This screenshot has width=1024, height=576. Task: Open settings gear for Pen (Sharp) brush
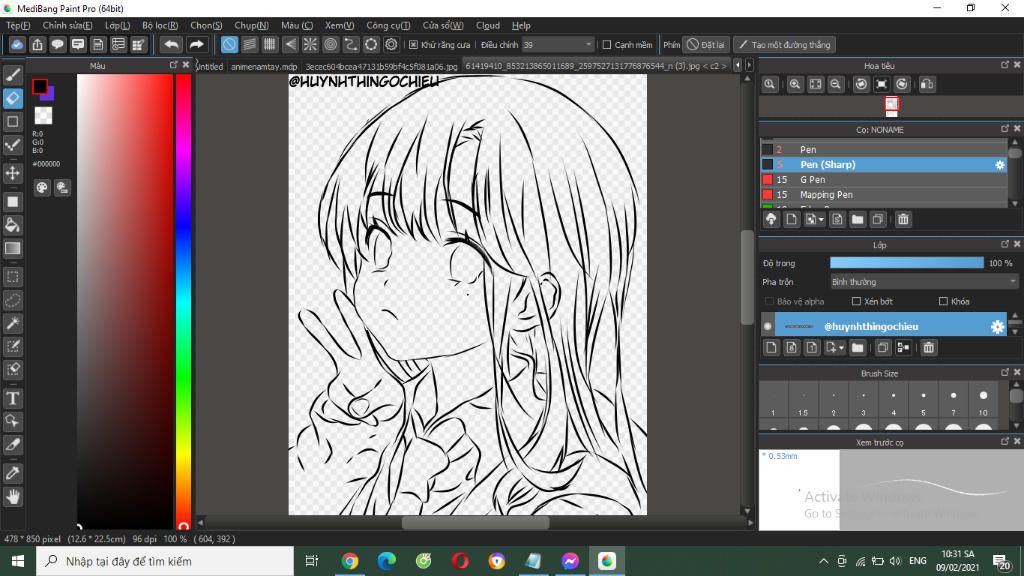pos(999,165)
